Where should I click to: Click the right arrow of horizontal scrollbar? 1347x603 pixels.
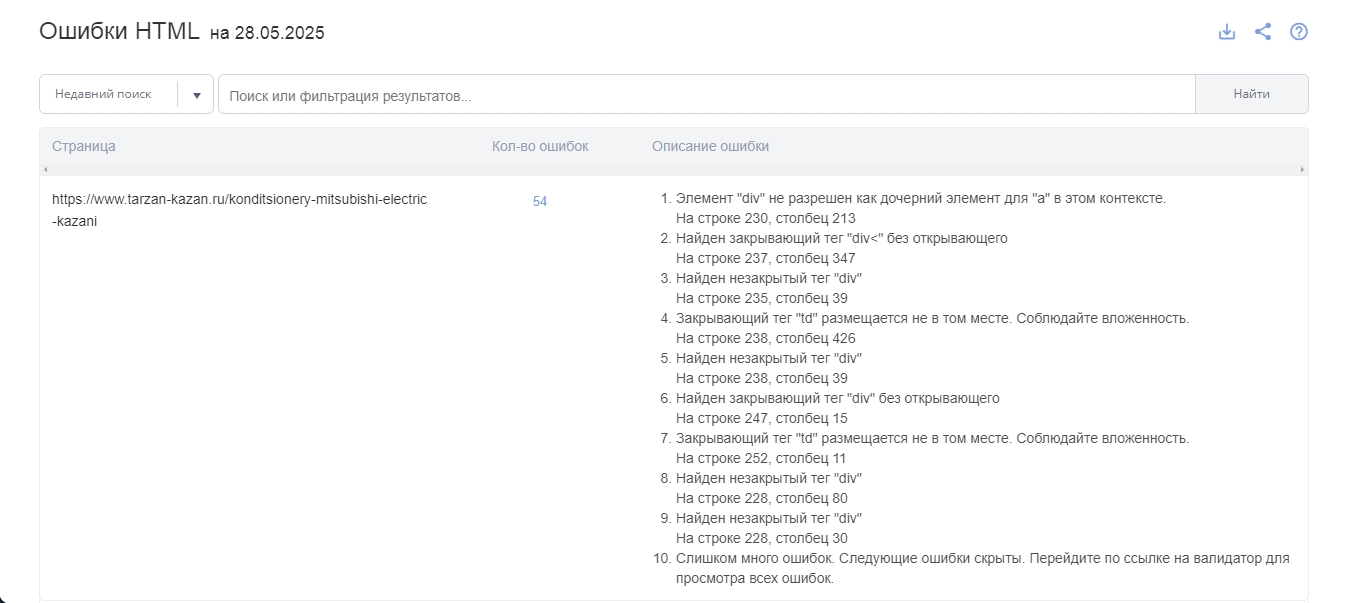click(x=1302, y=170)
